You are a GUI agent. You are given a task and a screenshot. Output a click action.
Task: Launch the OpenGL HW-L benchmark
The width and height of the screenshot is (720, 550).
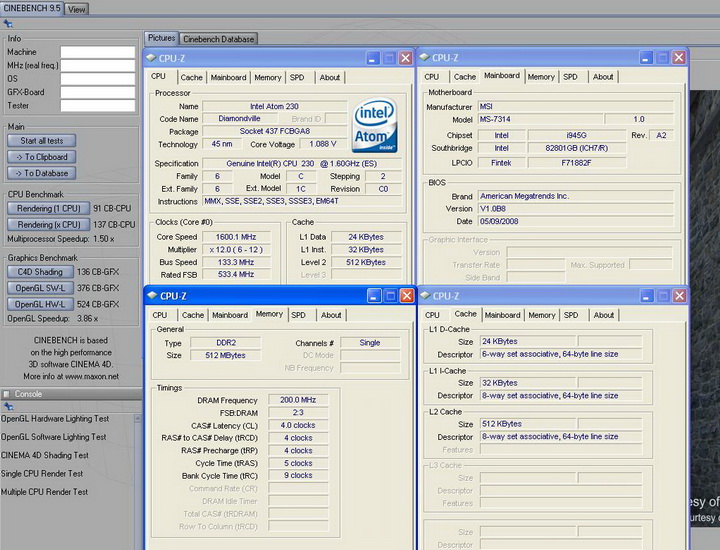point(40,304)
